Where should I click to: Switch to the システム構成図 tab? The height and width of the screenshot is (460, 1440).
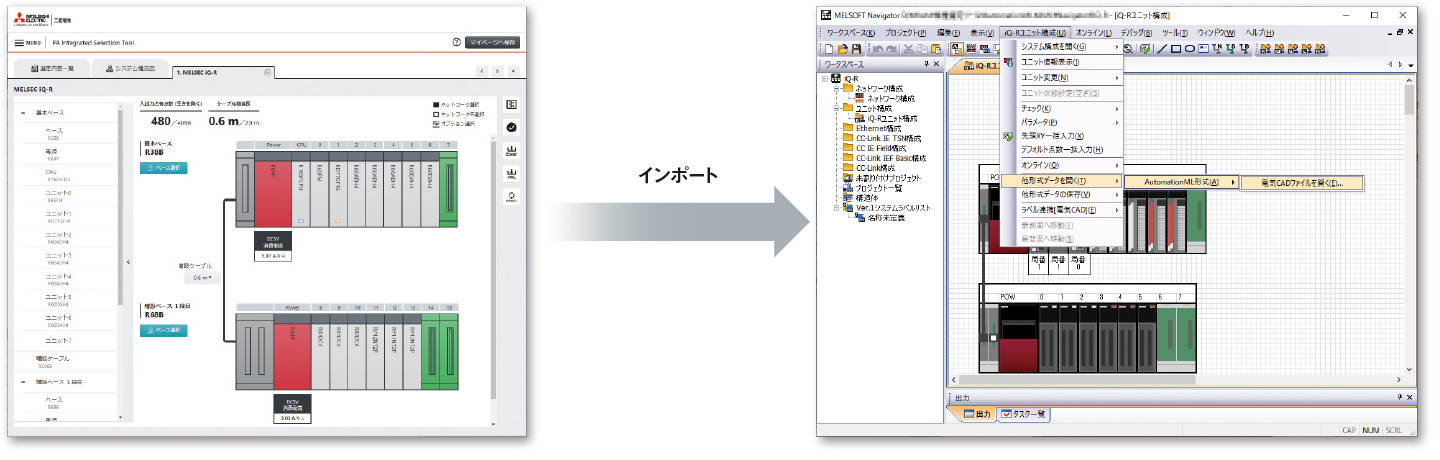130,69
